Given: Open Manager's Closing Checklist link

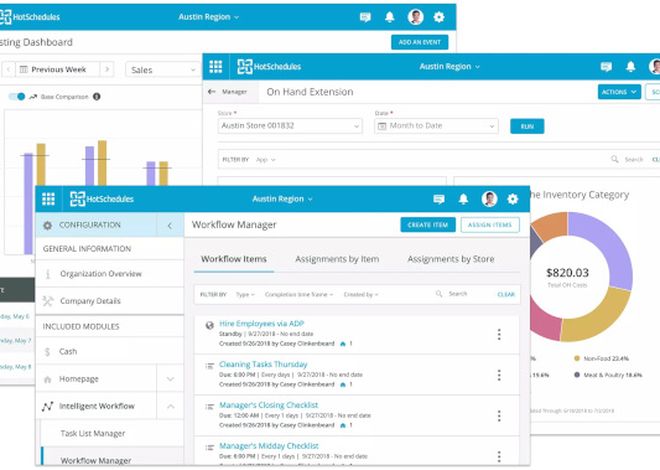Looking at the screenshot, I should [x=269, y=405].
